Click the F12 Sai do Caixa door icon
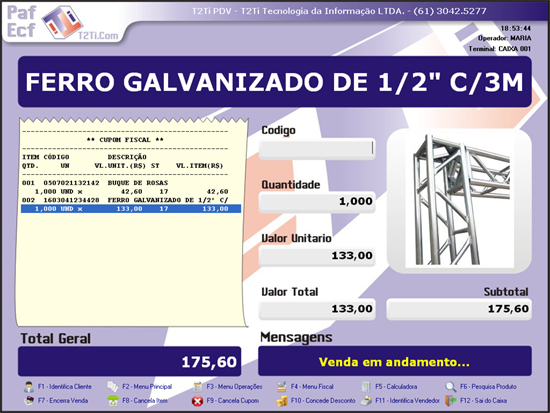Viewport: 550px width, 413px height. 451,401
